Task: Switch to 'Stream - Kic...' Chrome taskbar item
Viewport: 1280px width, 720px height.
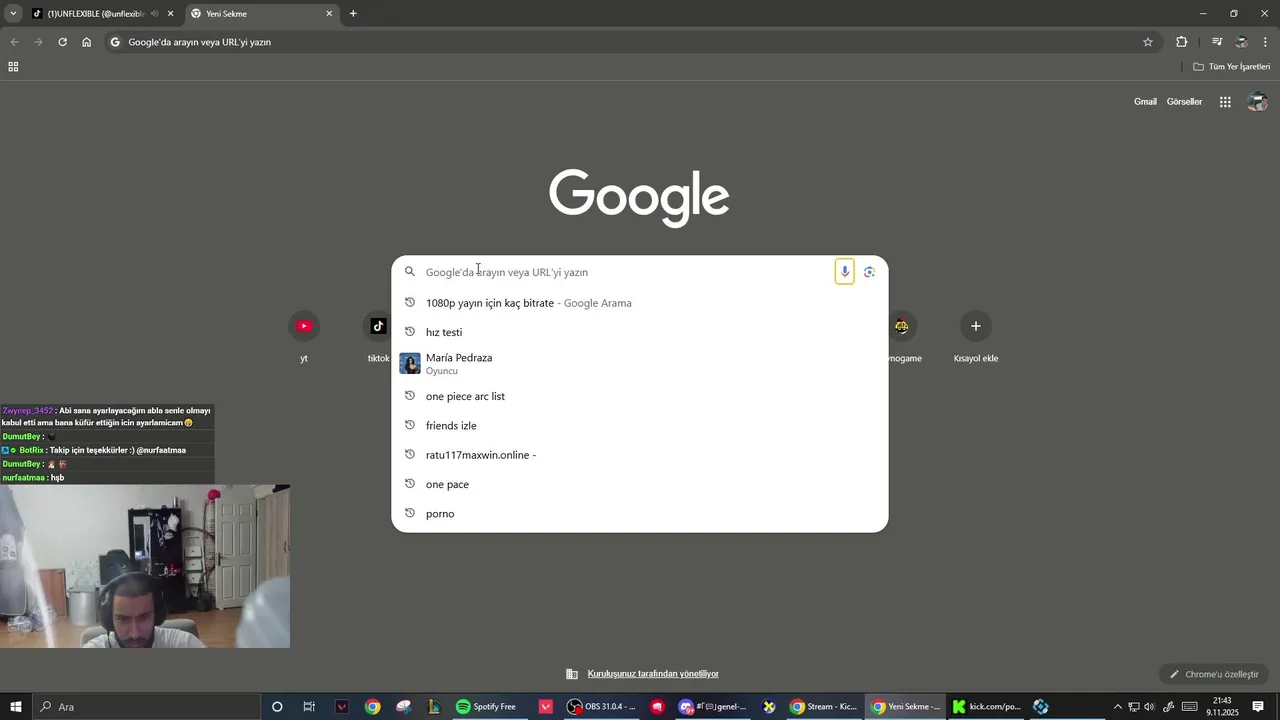Action: tap(822, 707)
